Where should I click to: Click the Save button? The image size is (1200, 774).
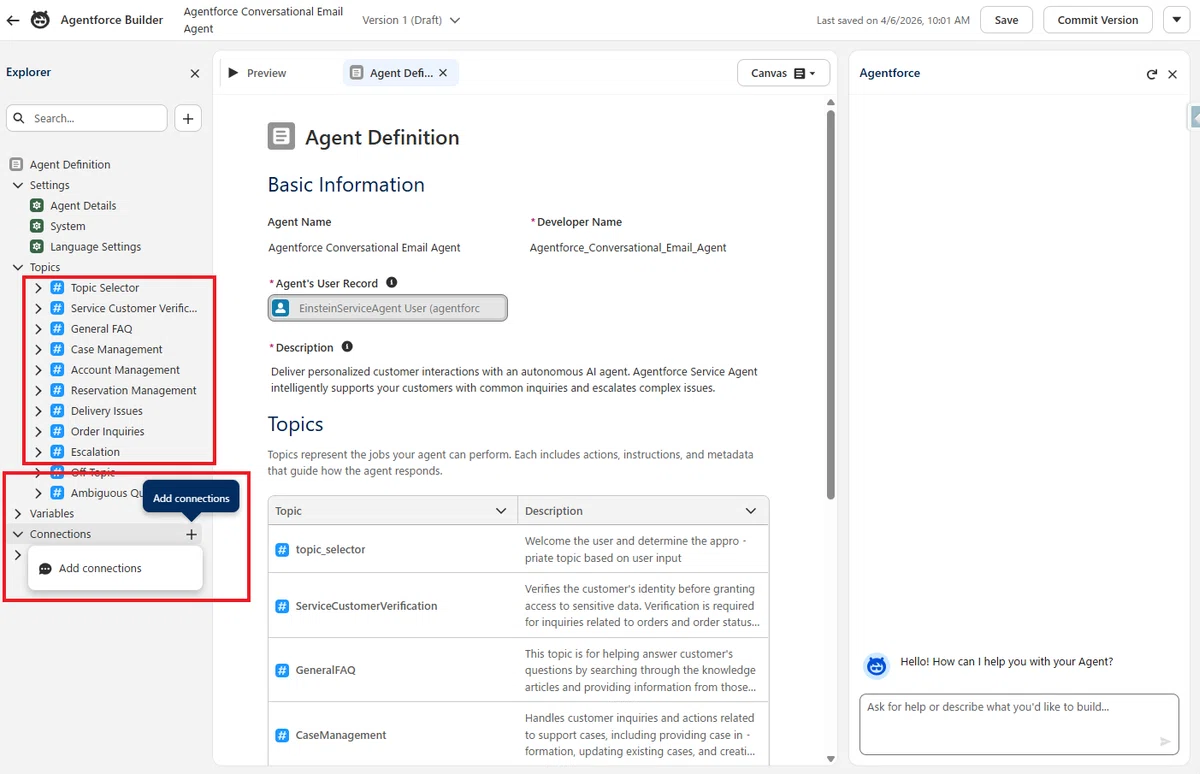1006,20
